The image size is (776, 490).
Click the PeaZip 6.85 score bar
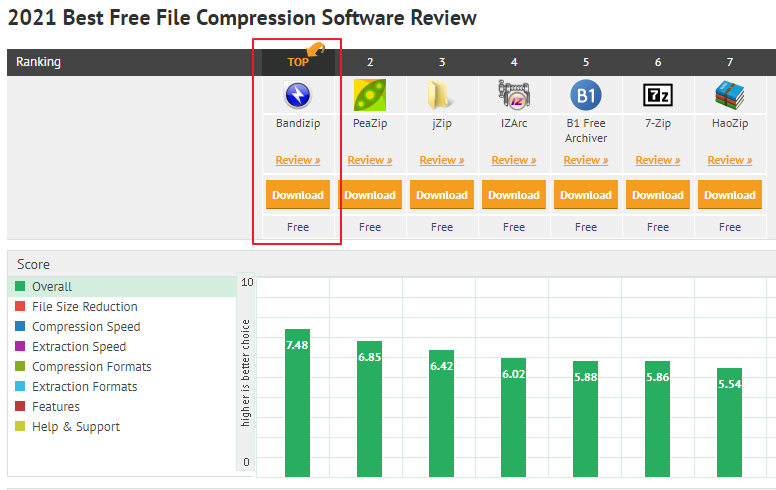pyautogui.click(x=369, y=409)
